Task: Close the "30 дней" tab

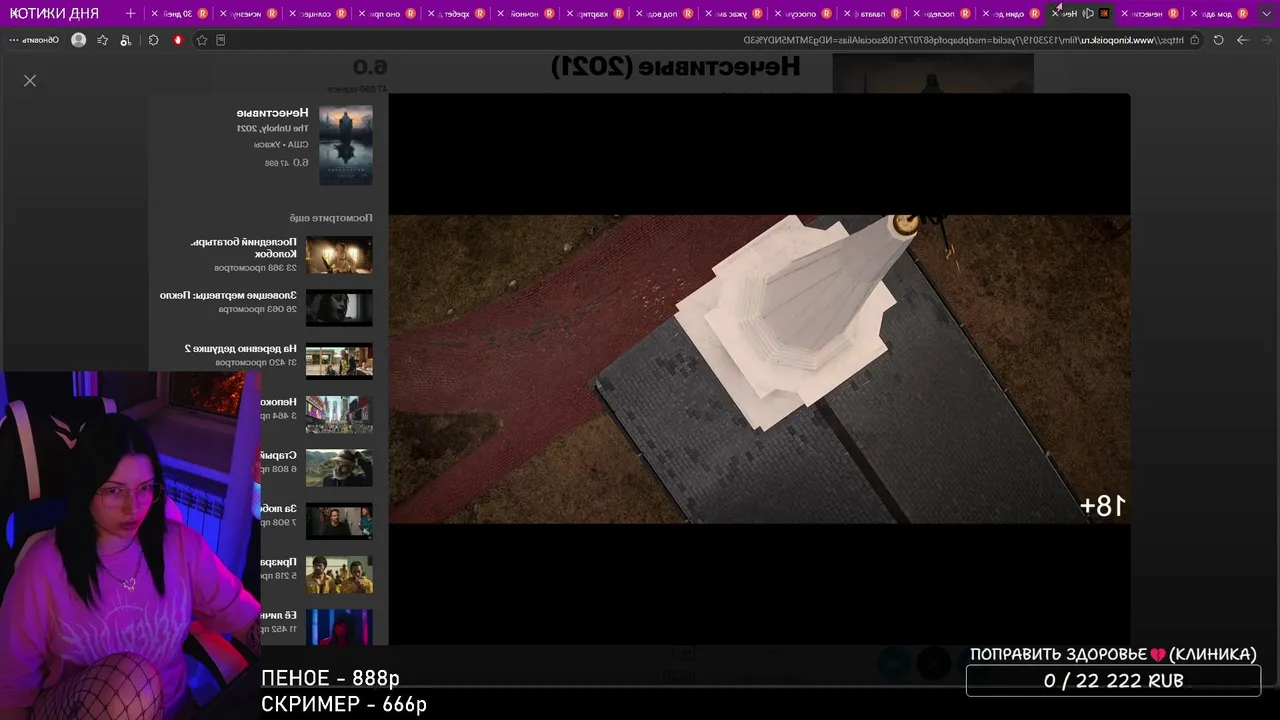Action: [x=154, y=14]
